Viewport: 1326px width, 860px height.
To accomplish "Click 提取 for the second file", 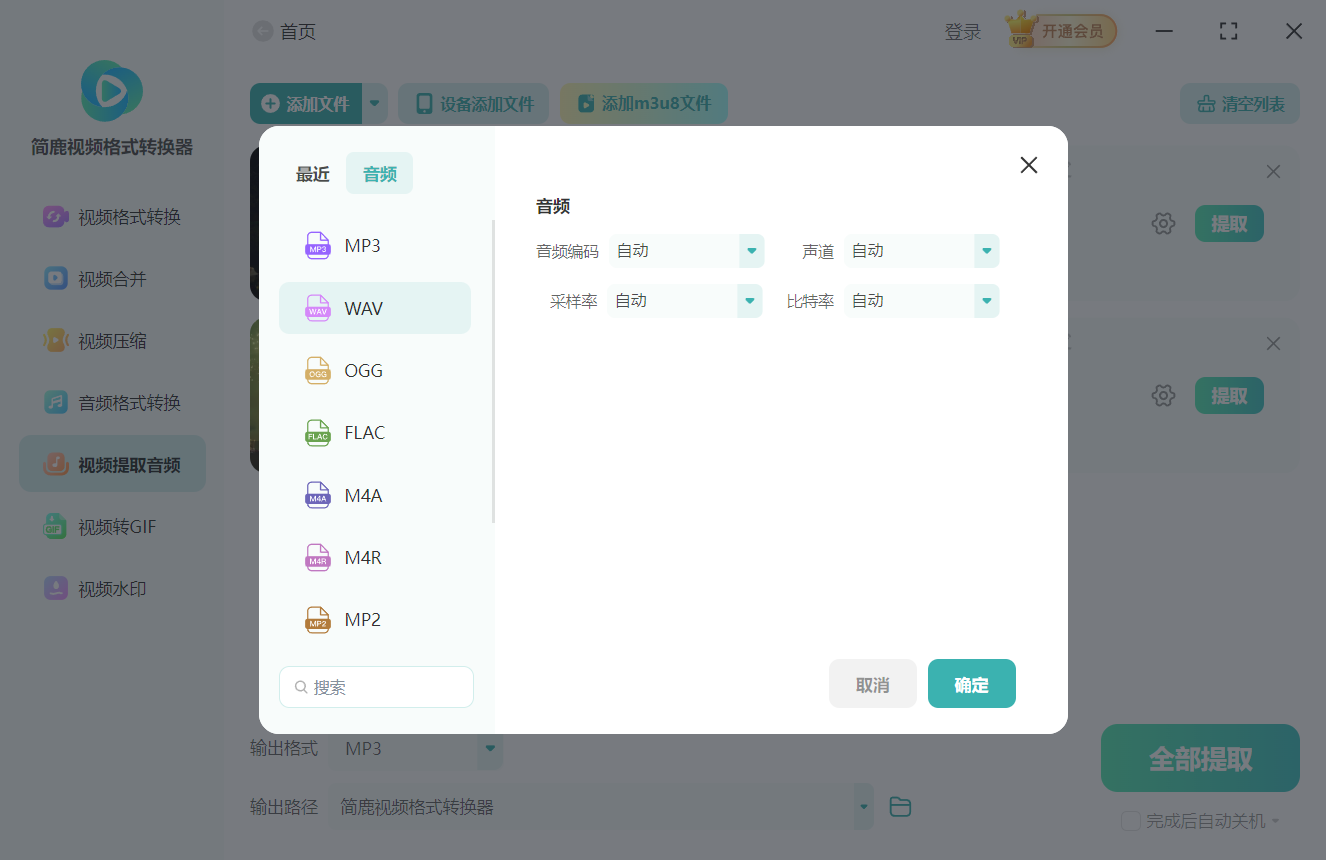I will (x=1229, y=396).
